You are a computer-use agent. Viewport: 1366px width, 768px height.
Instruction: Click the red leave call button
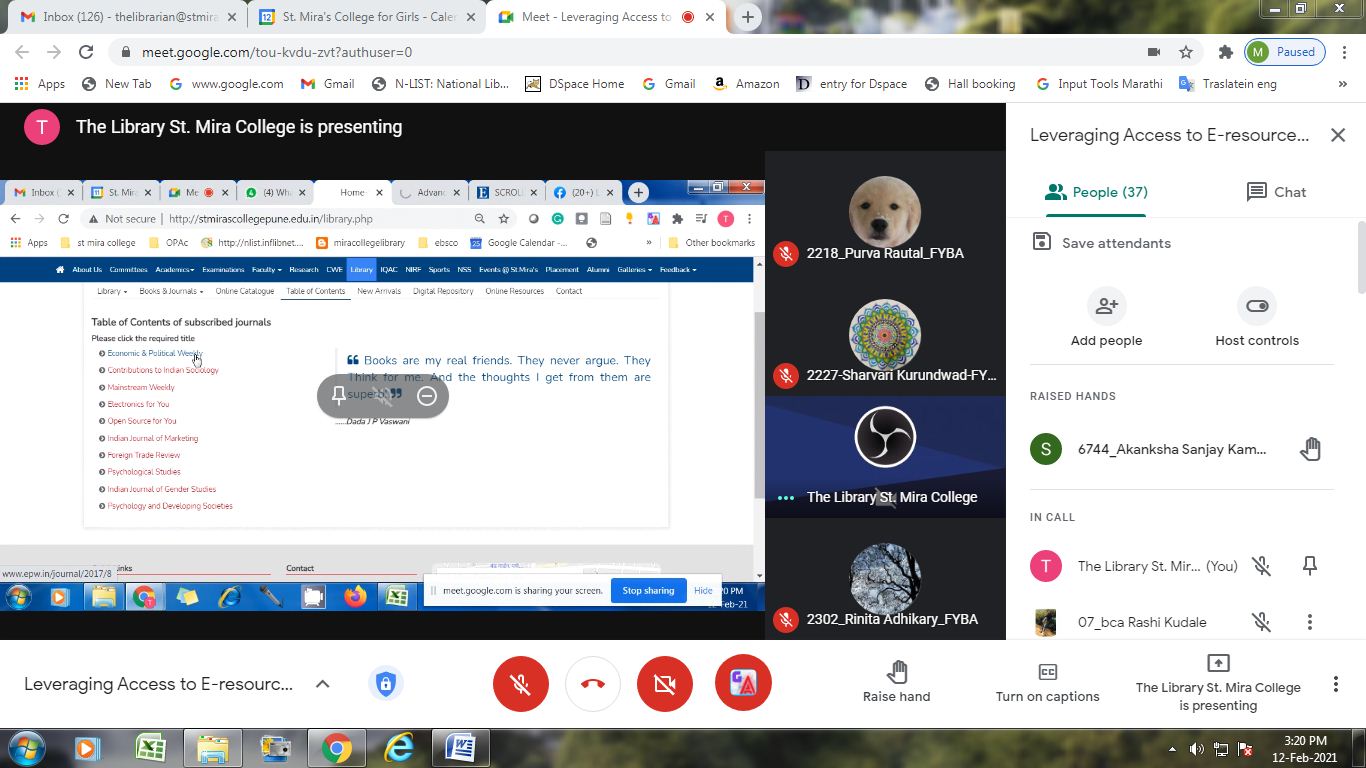(593, 684)
